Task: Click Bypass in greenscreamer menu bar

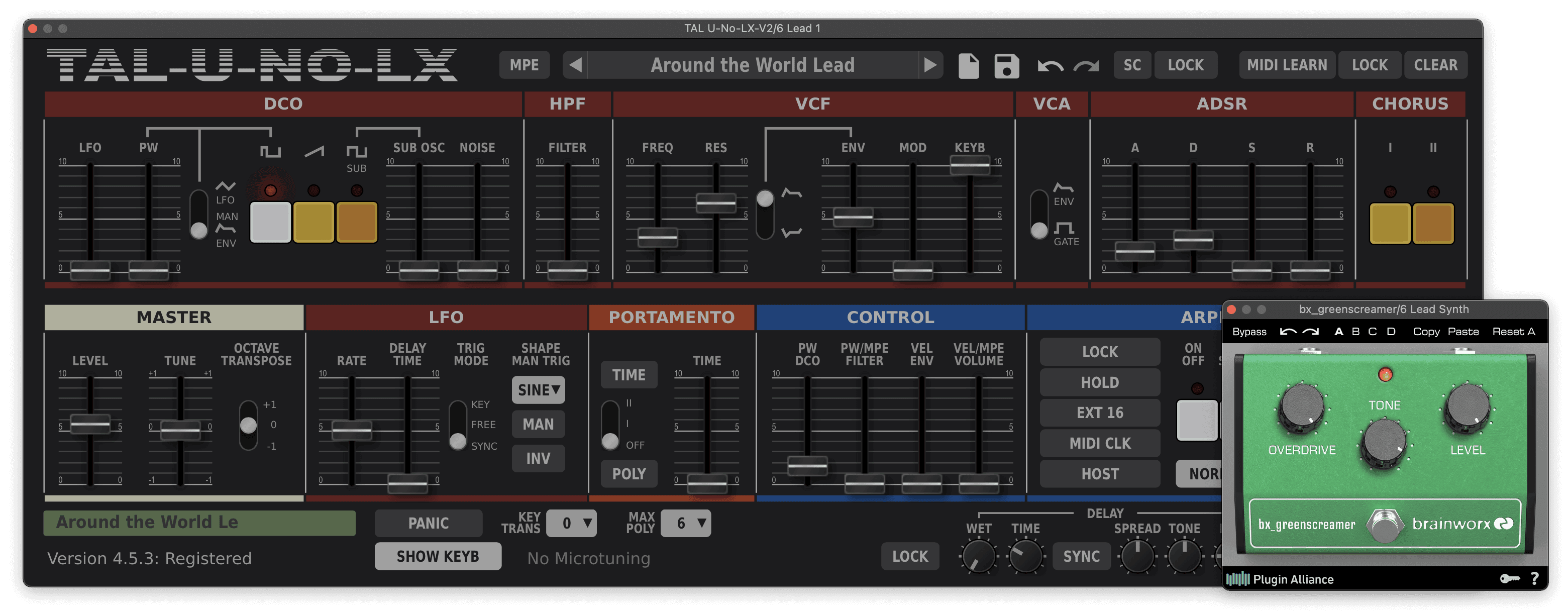Action: click(x=1249, y=332)
